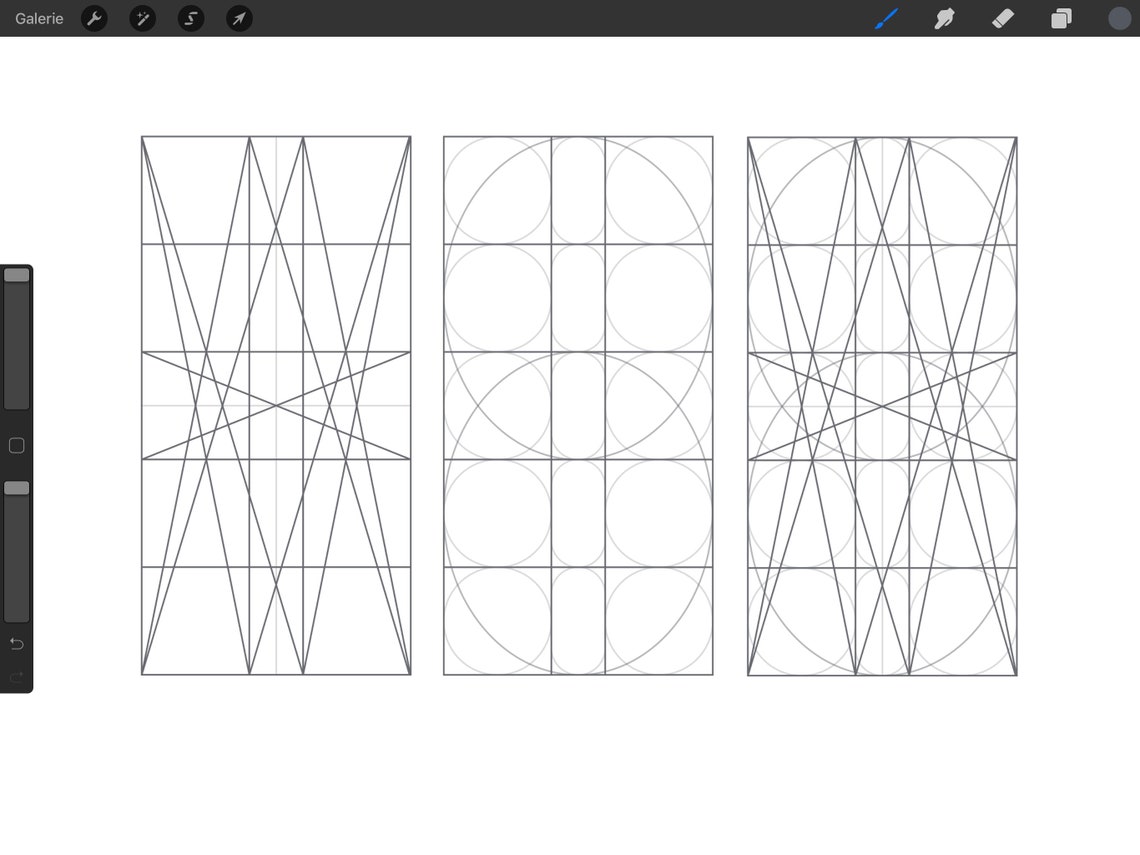Tap the redo arrow in the sidebar
Viewport: 1140px width, 855px height.
pyautogui.click(x=16, y=676)
